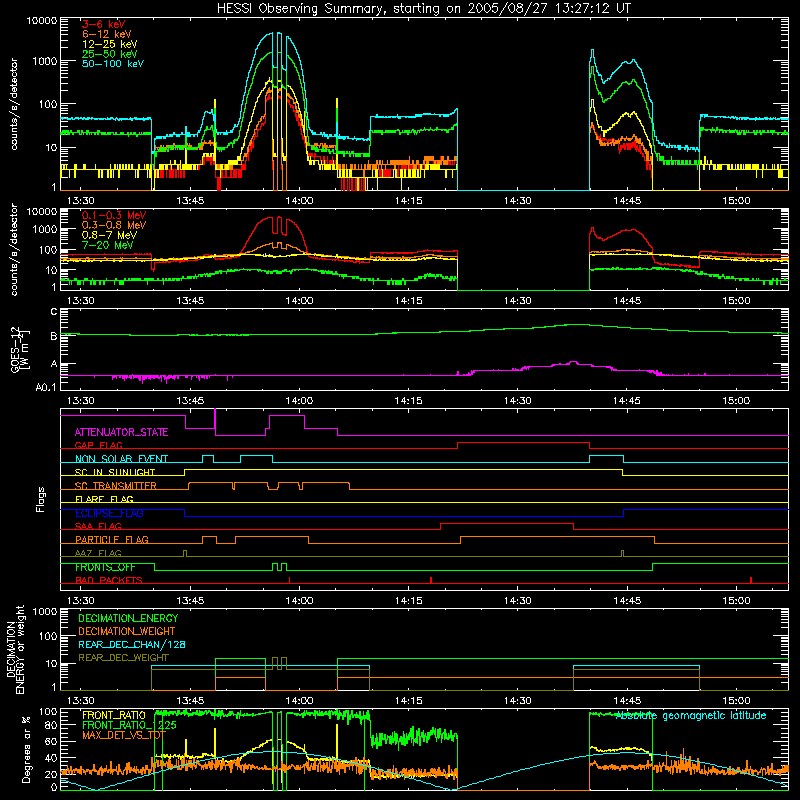This screenshot has width=800, height=800.
Task: Select the orange 0.3-0.8 MeV legend label
Action: [x=114, y=225]
